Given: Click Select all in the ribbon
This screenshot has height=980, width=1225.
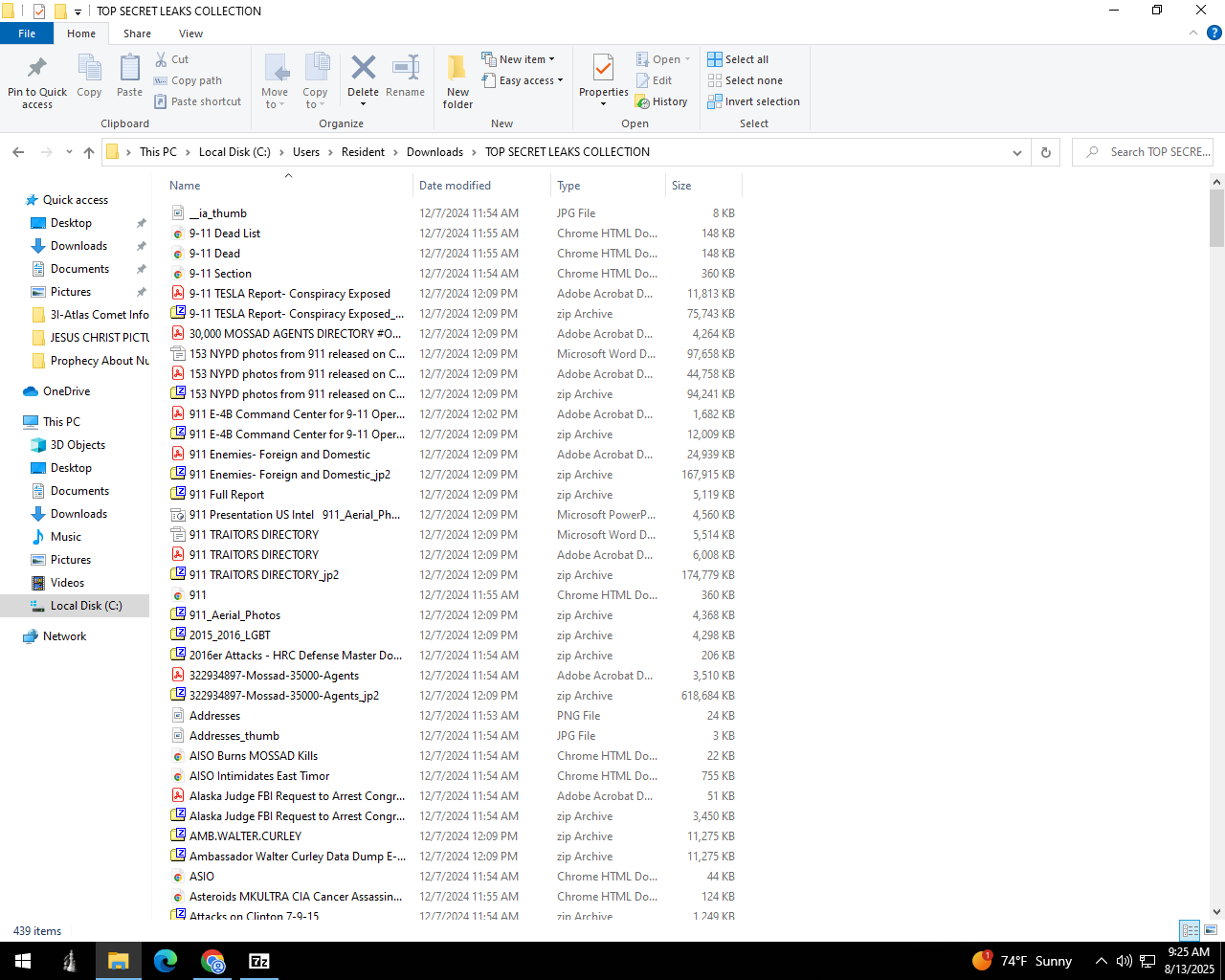Looking at the screenshot, I should (x=738, y=59).
